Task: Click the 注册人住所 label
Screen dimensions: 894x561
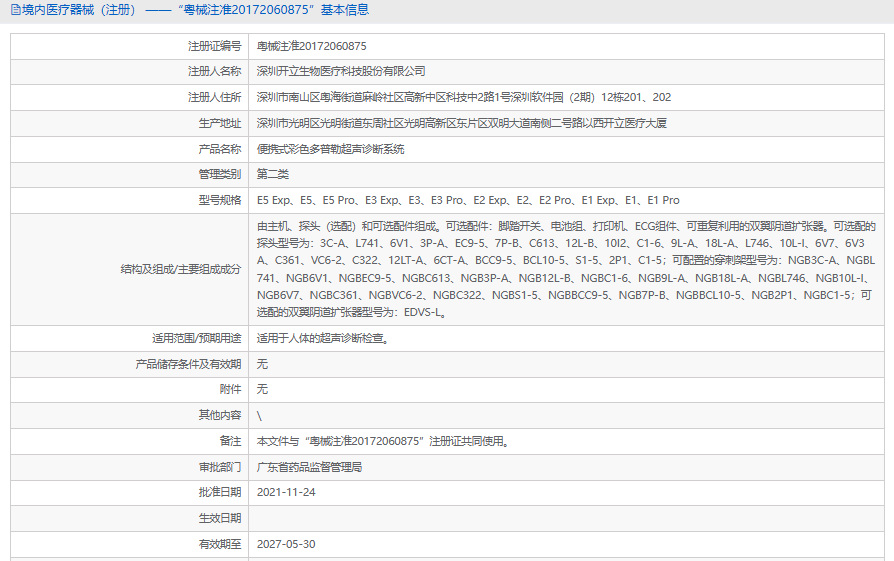Action: click(x=214, y=97)
